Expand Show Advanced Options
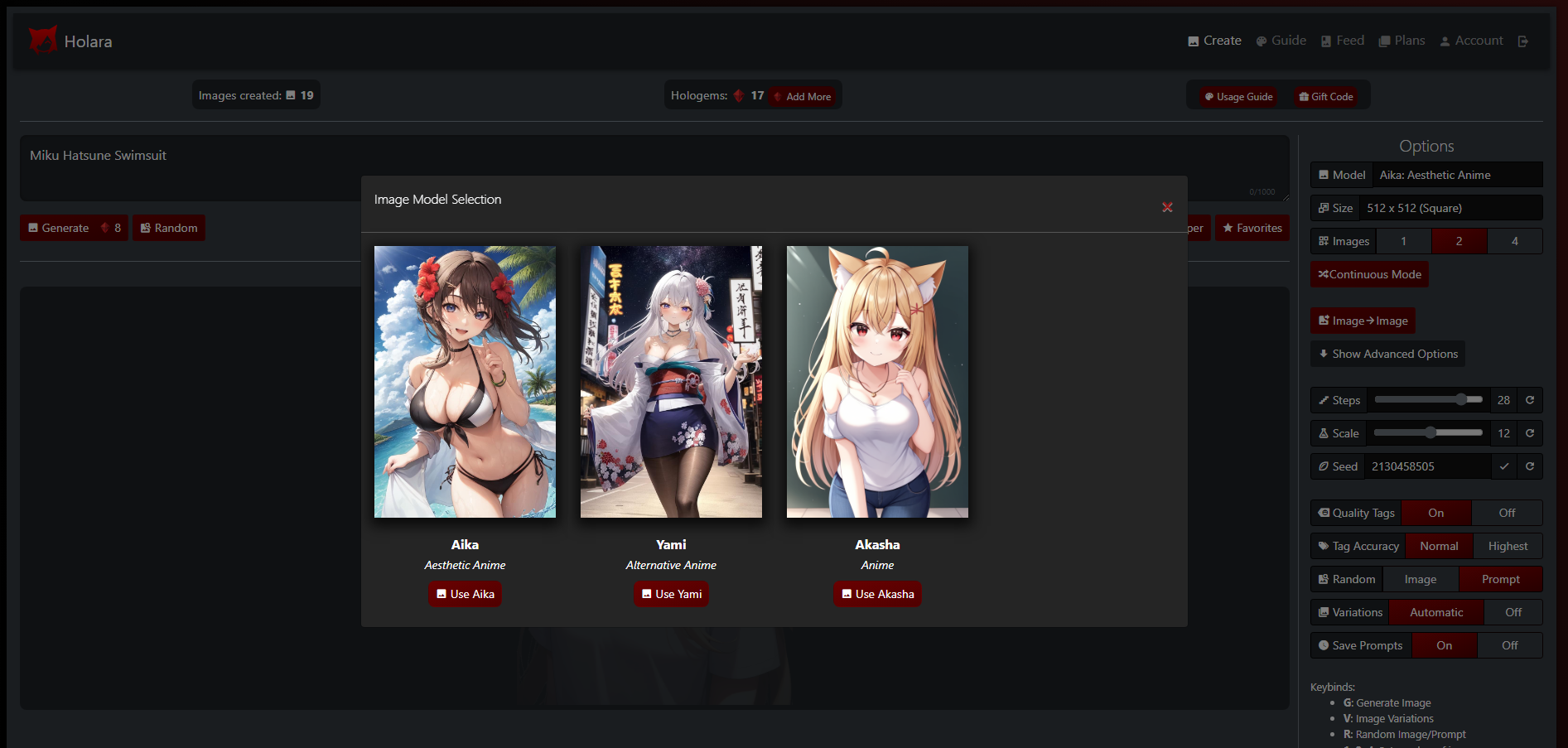The image size is (1568, 748). (1387, 354)
